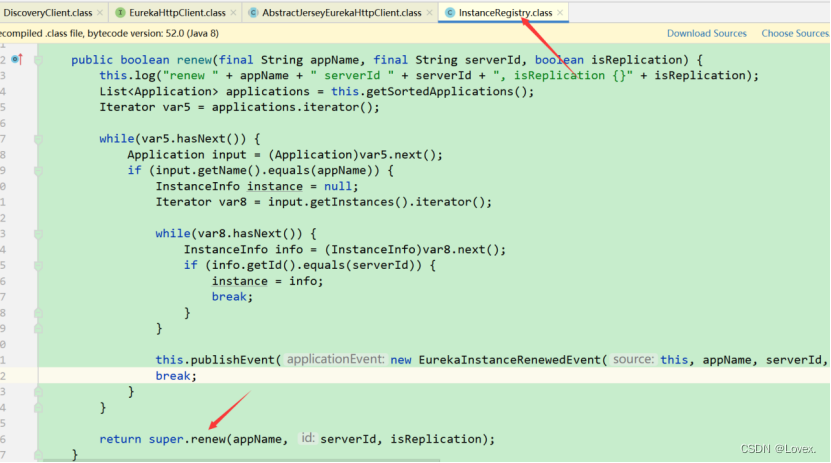Click the 'InstanceInfo instance = null;' declaration
This screenshot has width=831, height=463.
pyautogui.click(x=257, y=186)
